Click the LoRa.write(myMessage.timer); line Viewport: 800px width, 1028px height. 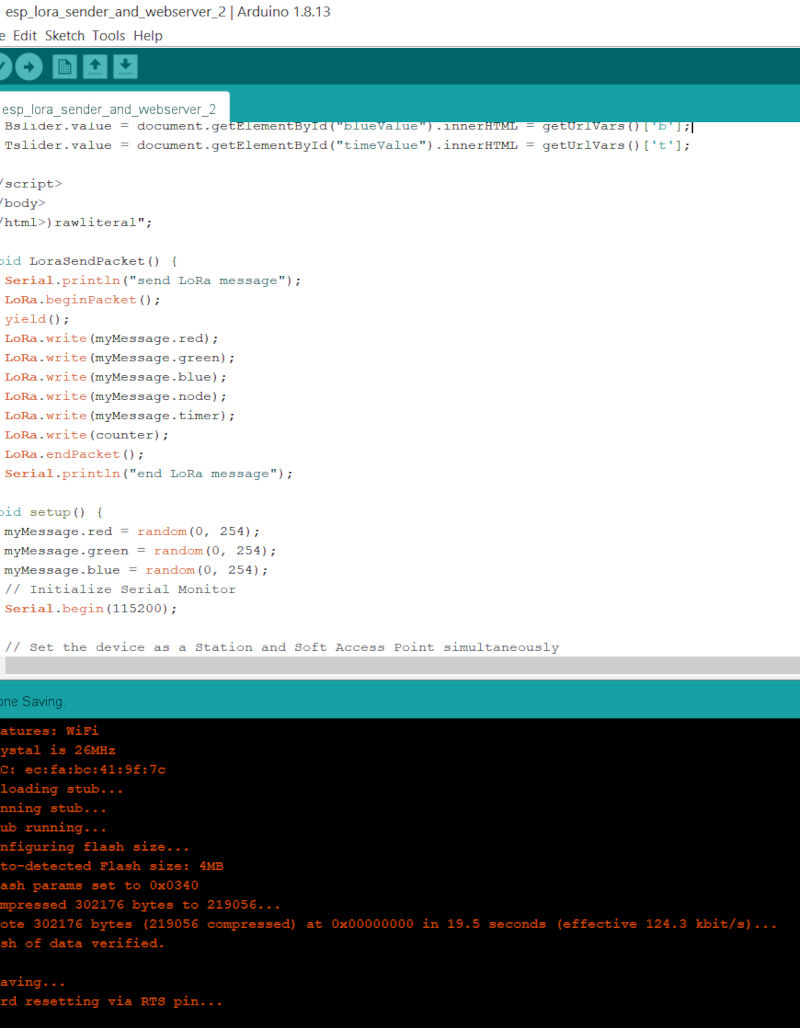tap(119, 416)
